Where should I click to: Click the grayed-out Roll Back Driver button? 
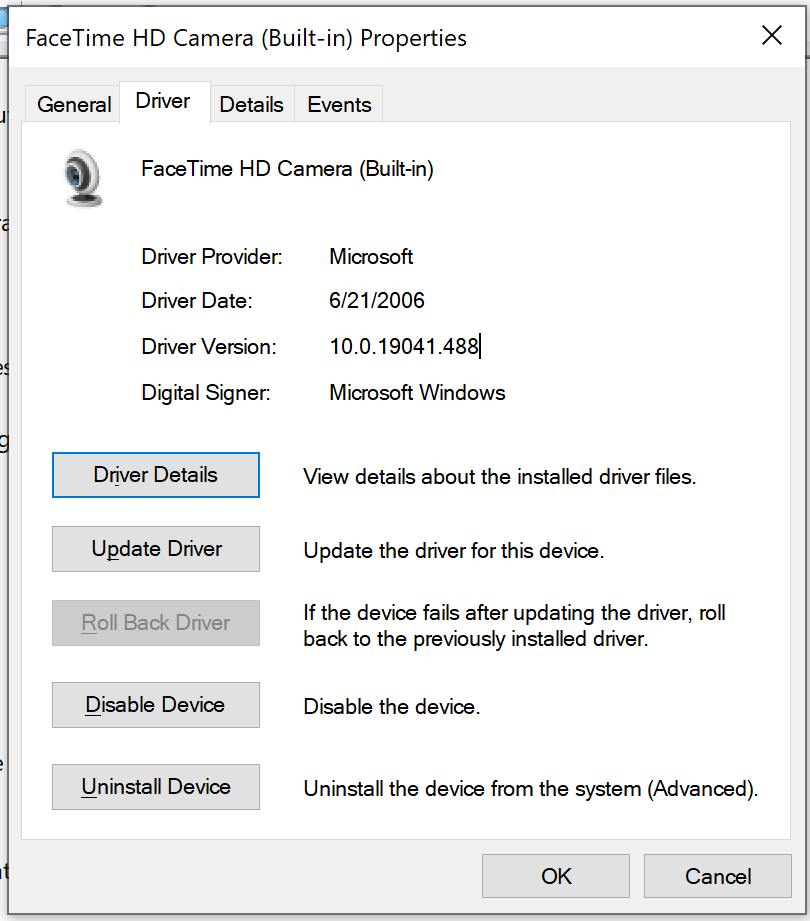tap(155, 623)
